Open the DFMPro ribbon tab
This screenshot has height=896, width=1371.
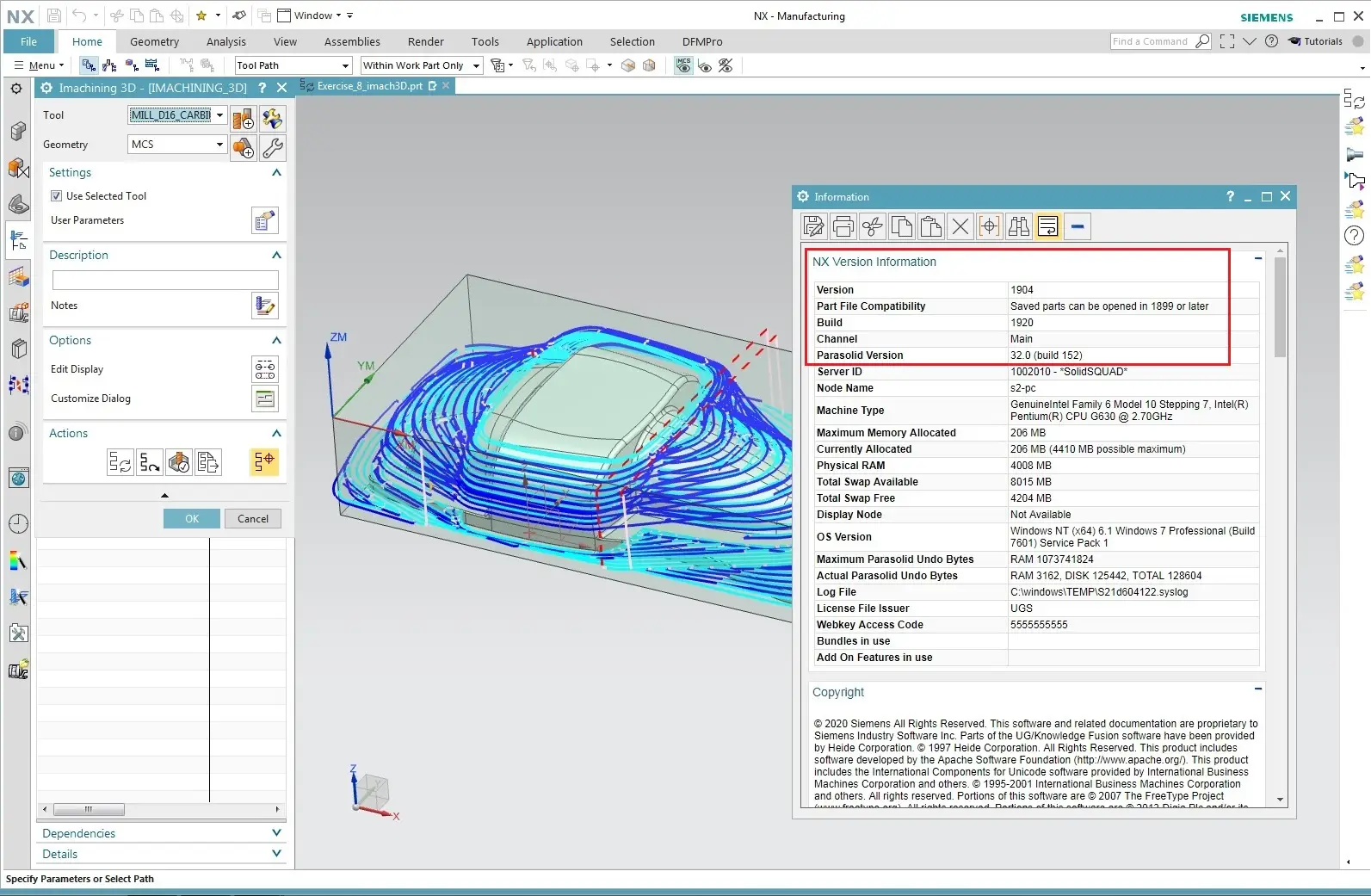702,41
